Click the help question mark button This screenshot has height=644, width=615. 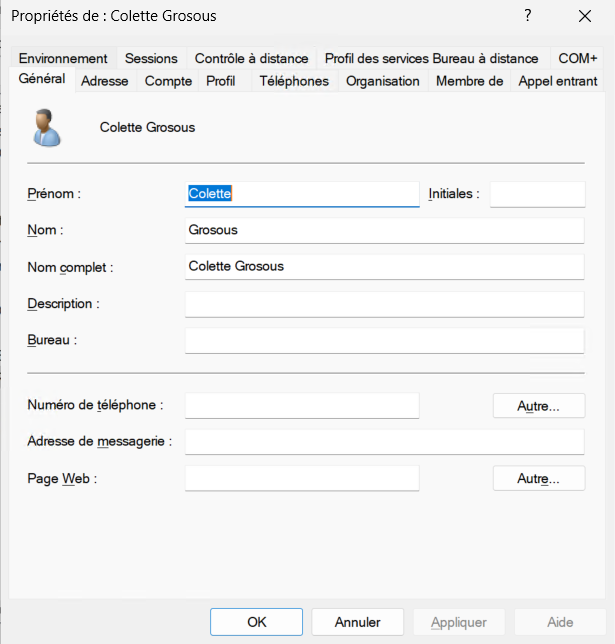(x=527, y=16)
